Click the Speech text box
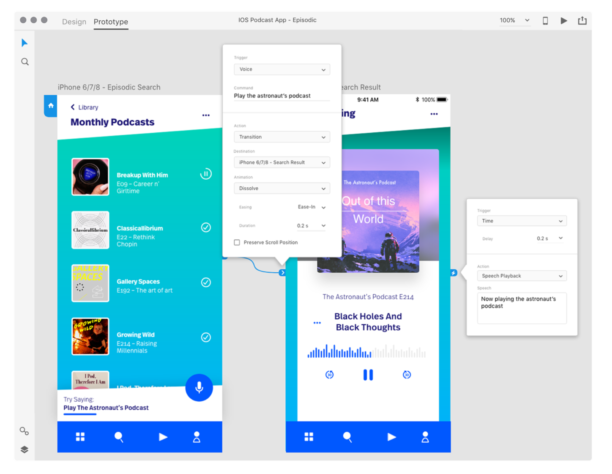Viewport: 612px width, 474px height. pyautogui.click(x=522, y=308)
